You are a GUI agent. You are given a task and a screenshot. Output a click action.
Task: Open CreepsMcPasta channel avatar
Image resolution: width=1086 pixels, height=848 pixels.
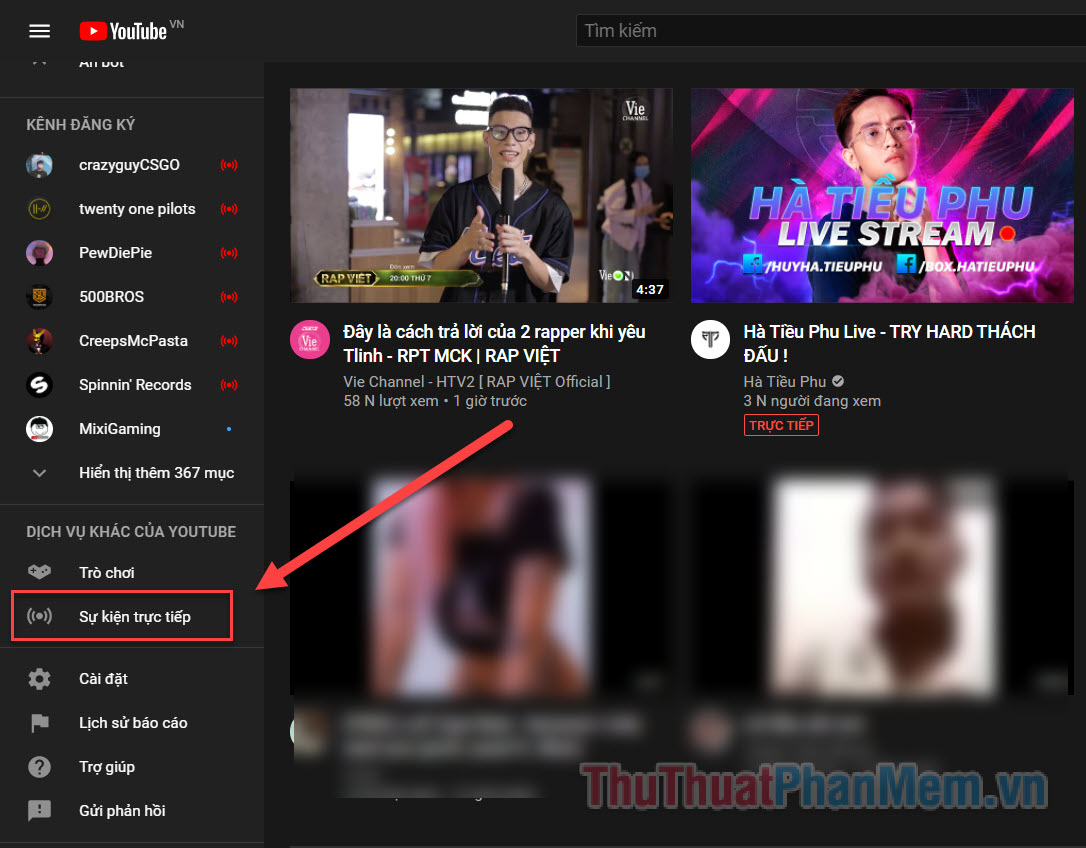(39, 341)
